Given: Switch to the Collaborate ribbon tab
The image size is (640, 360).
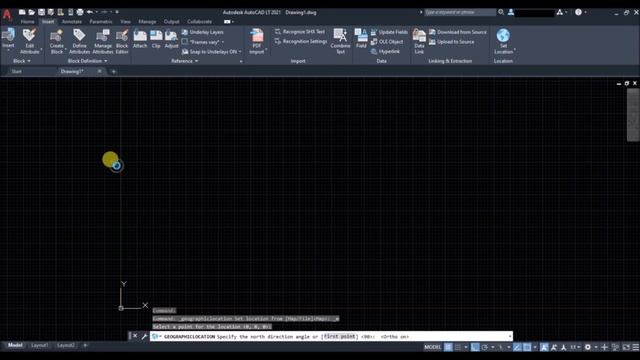Looking at the screenshot, I should click(199, 22).
